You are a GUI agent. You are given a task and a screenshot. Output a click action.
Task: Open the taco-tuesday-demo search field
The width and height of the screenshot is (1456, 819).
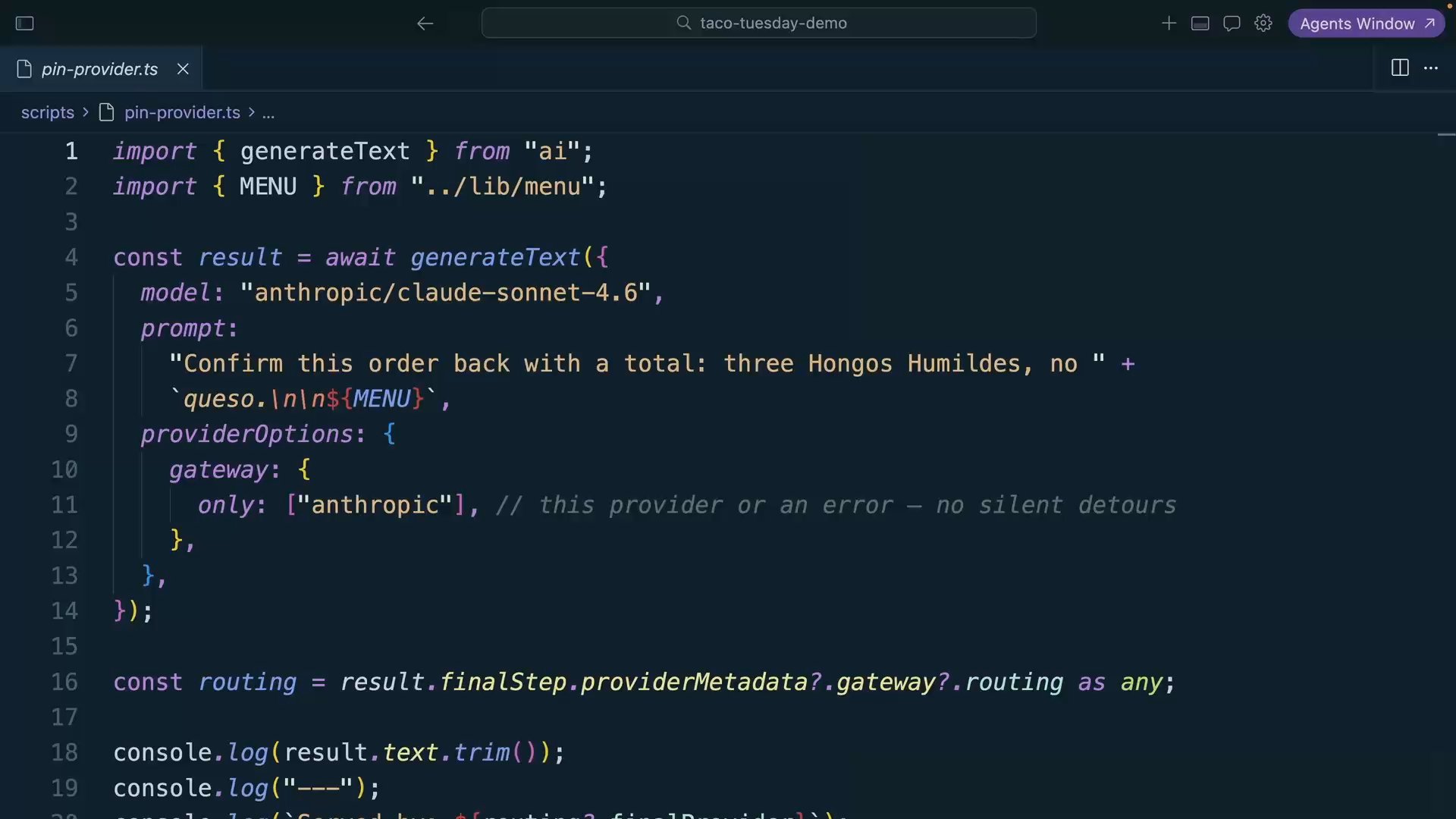coord(758,23)
